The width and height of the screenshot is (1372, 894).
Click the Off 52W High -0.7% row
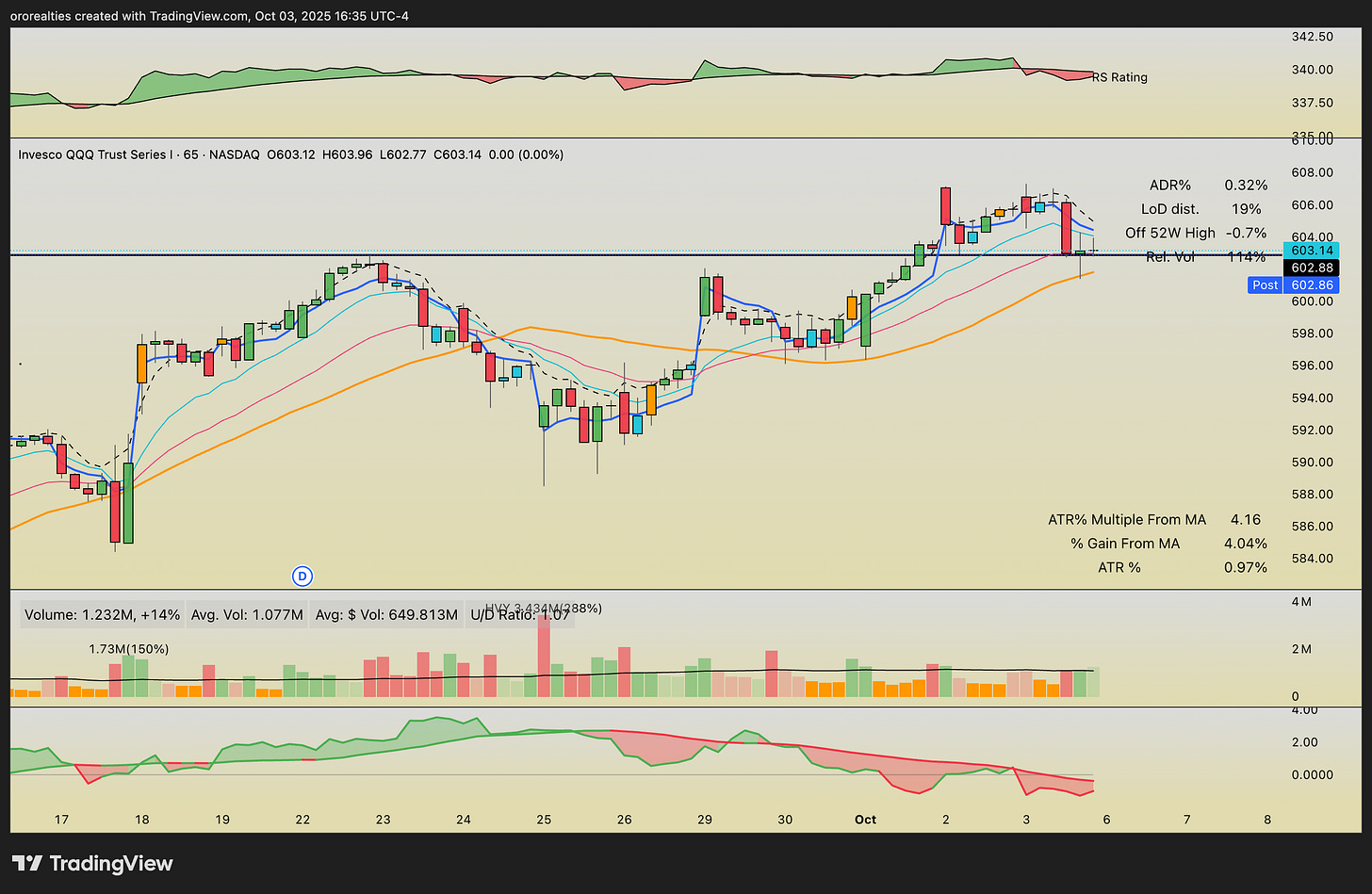click(1196, 233)
